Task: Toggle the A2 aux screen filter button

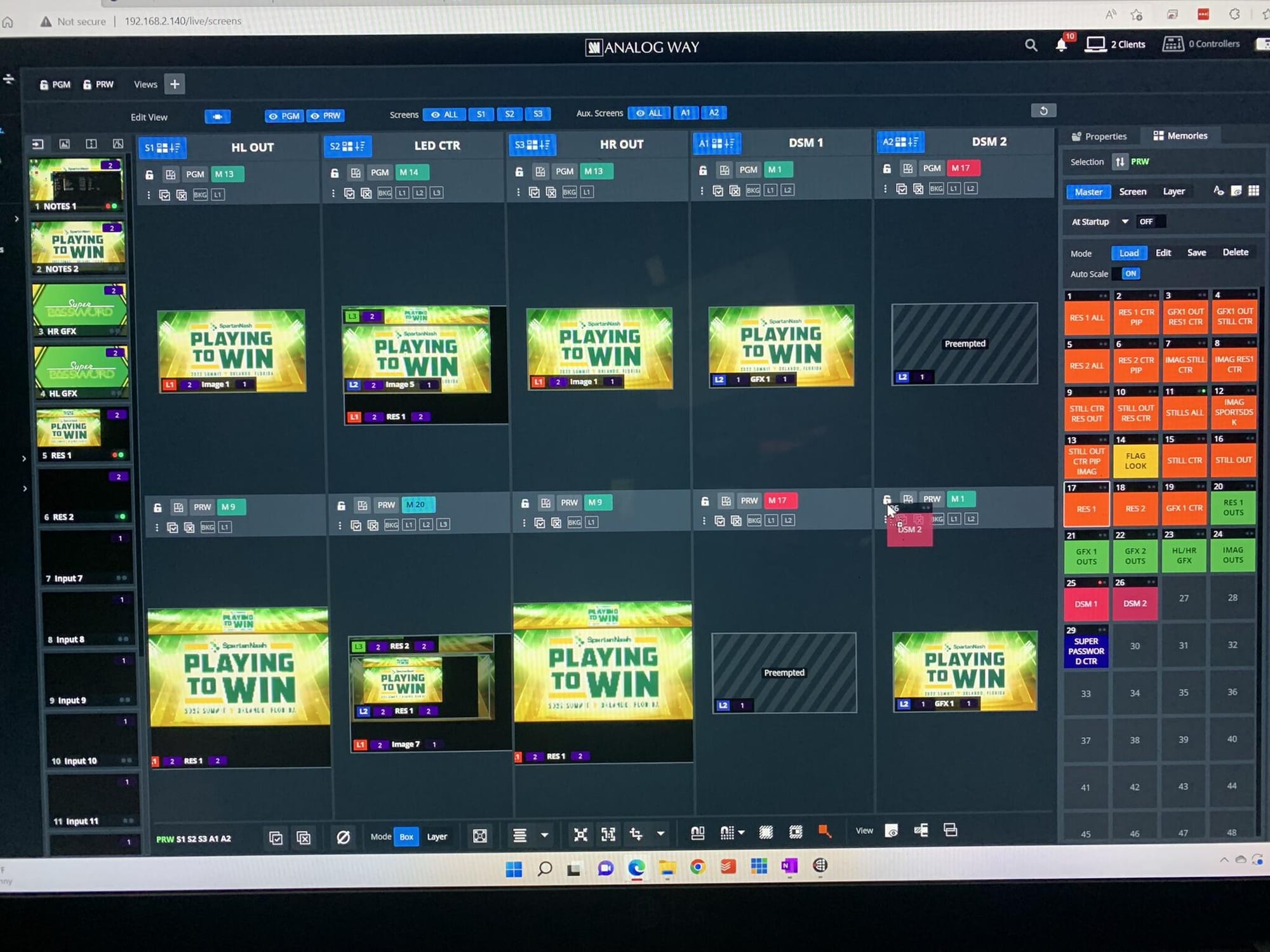Action: [714, 112]
